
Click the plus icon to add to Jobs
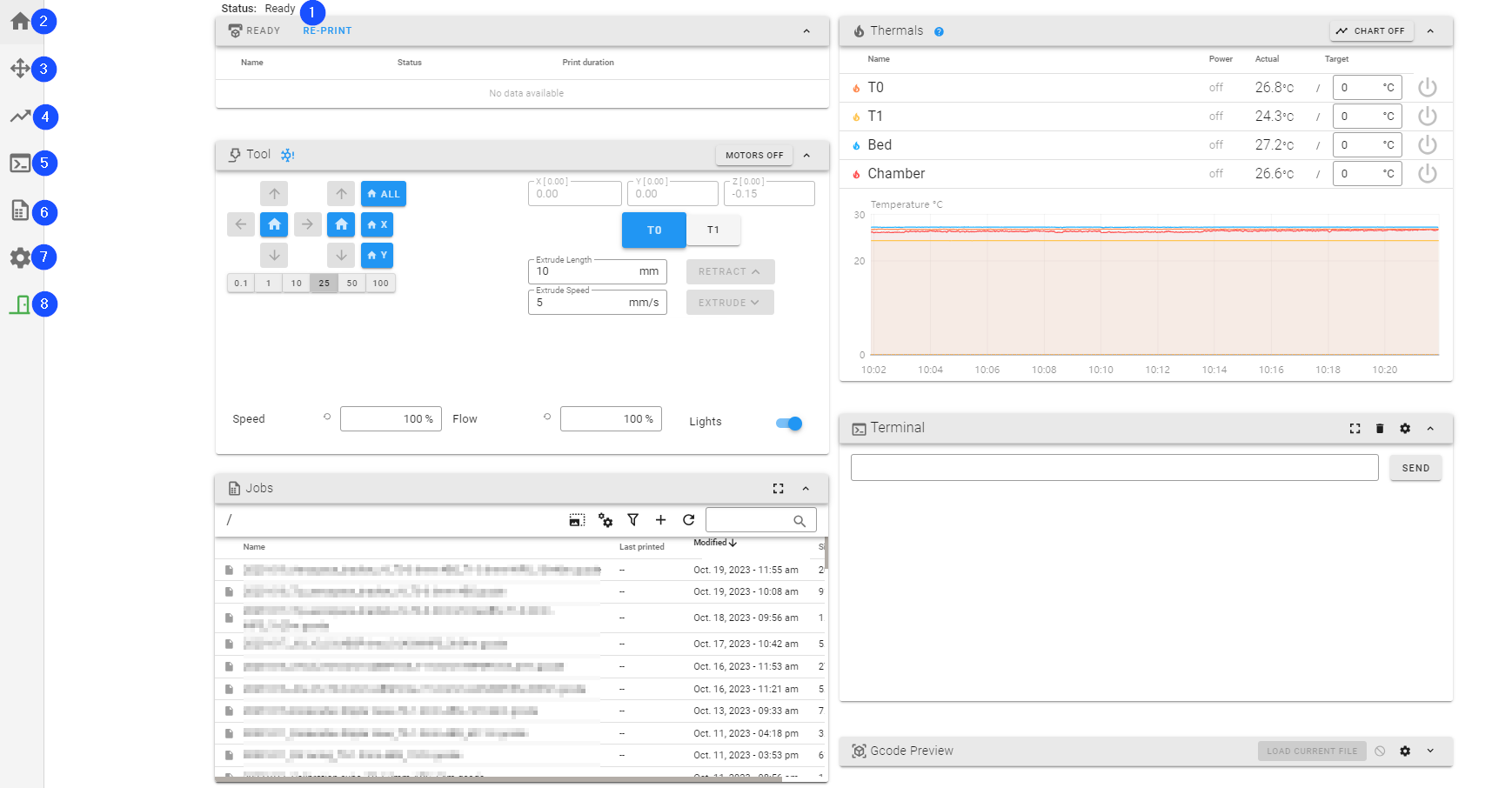tap(660, 520)
